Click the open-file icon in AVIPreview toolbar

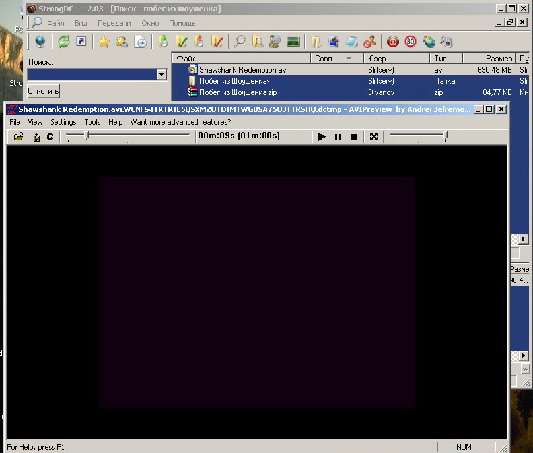click(18, 137)
